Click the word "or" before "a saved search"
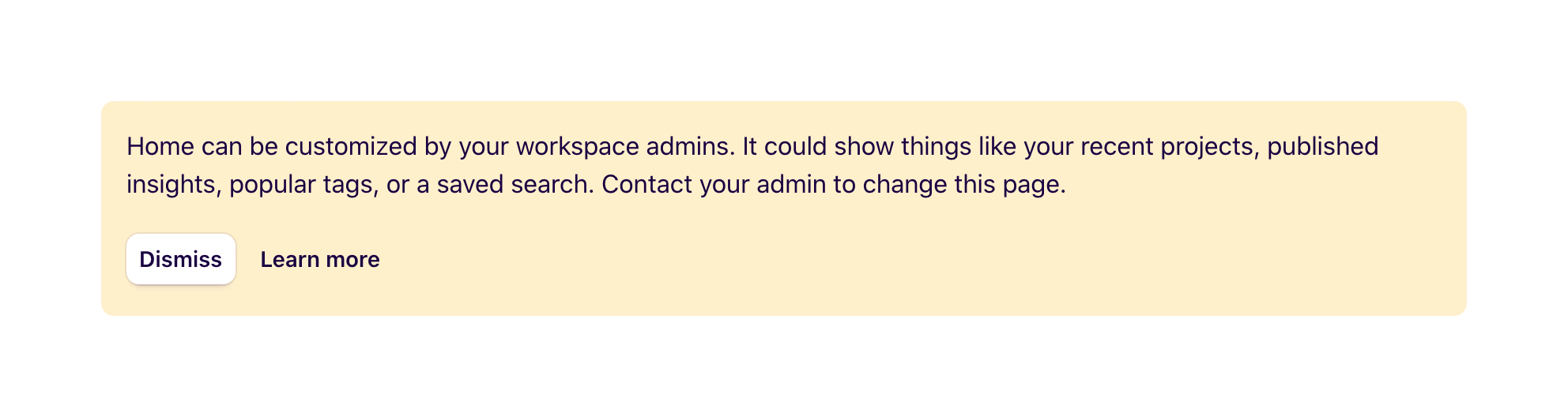The width and height of the screenshot is (1568, 417). click(x=398, y=184)
